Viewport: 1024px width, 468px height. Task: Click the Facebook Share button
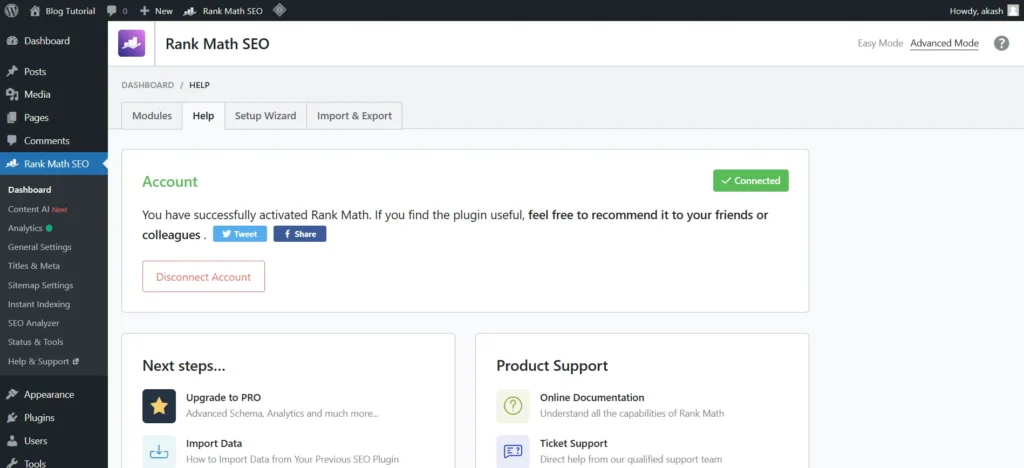coord(300,234)
